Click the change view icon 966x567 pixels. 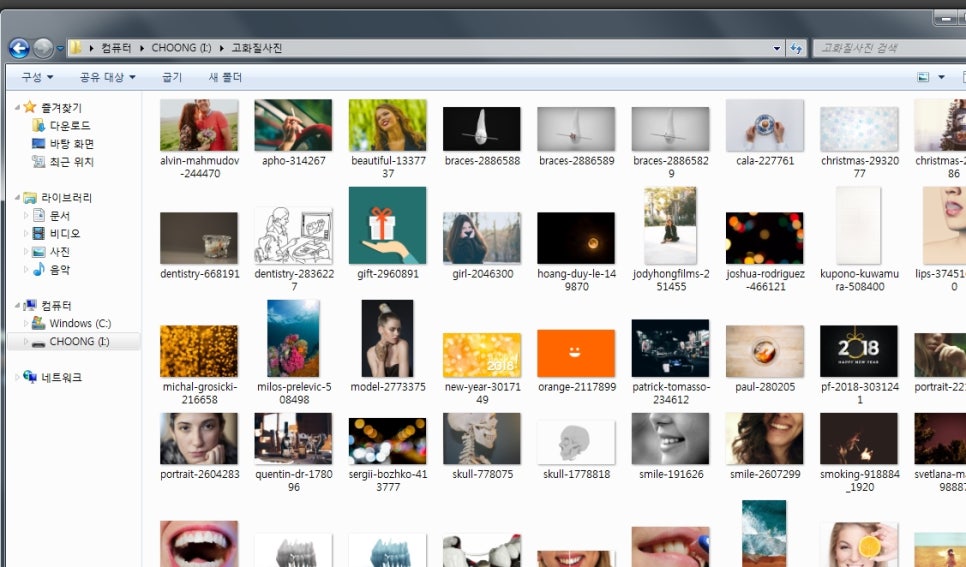click(923, 77)
